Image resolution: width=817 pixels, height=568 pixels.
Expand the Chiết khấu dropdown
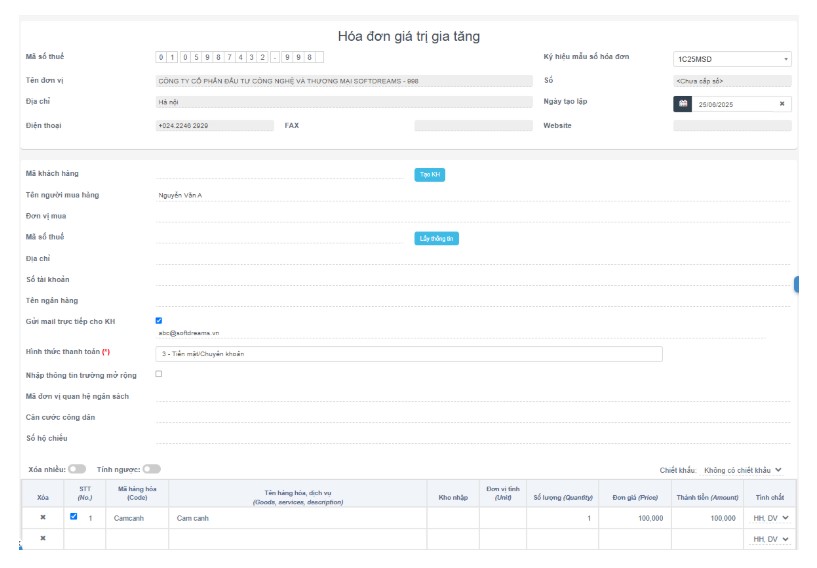point(742,470)
